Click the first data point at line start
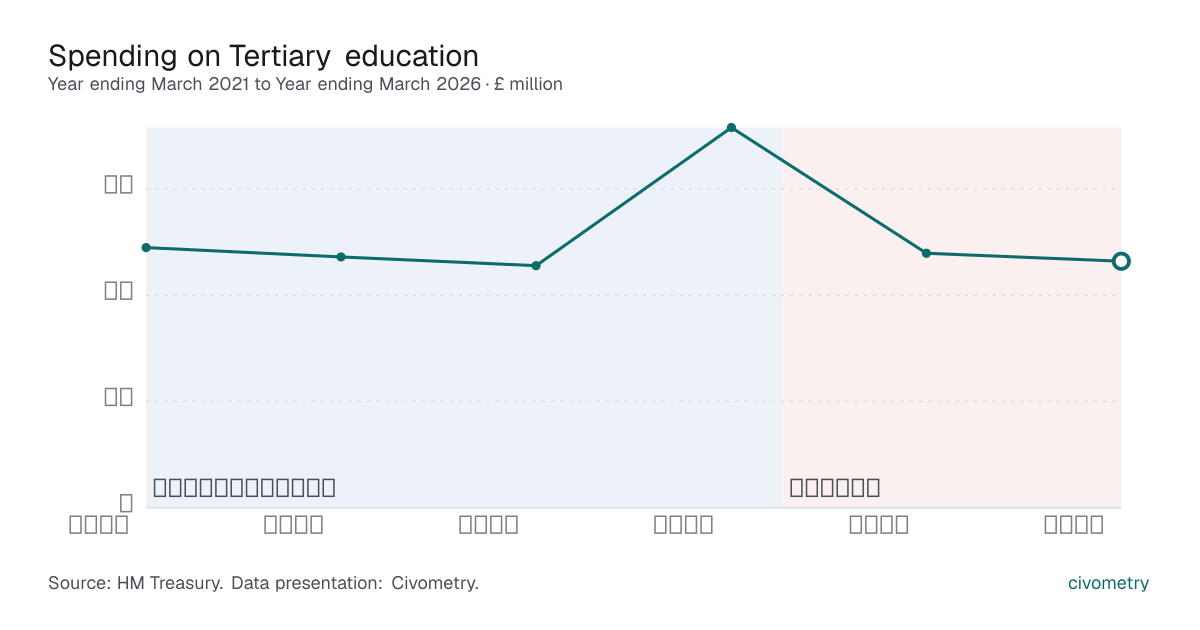The image size is (1200, 630). tap(146, 247)
